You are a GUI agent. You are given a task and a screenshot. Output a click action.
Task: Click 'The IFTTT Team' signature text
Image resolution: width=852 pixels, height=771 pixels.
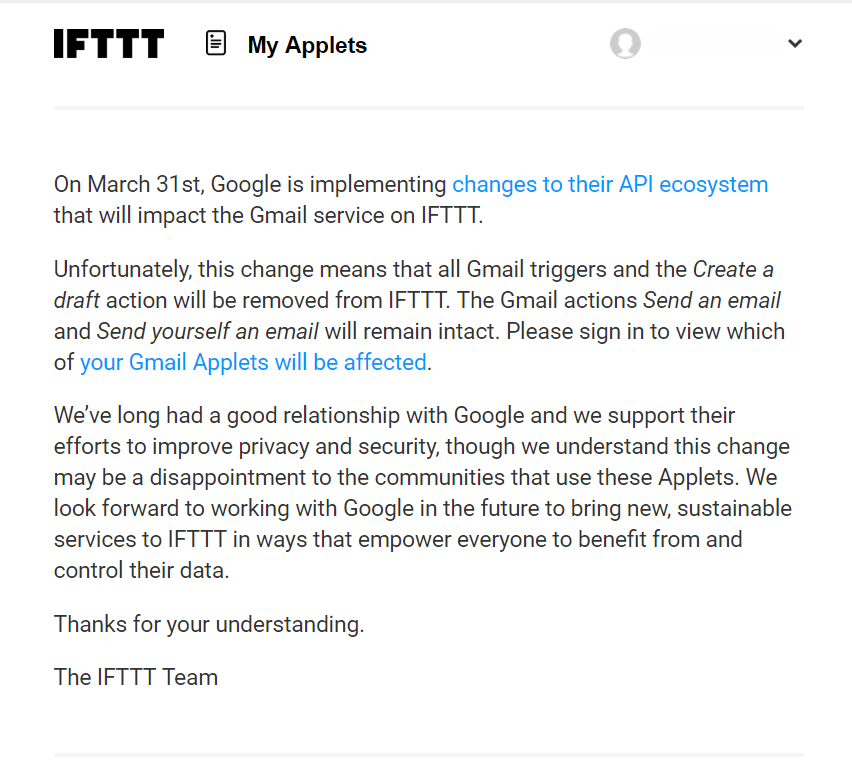pos(136,678)
